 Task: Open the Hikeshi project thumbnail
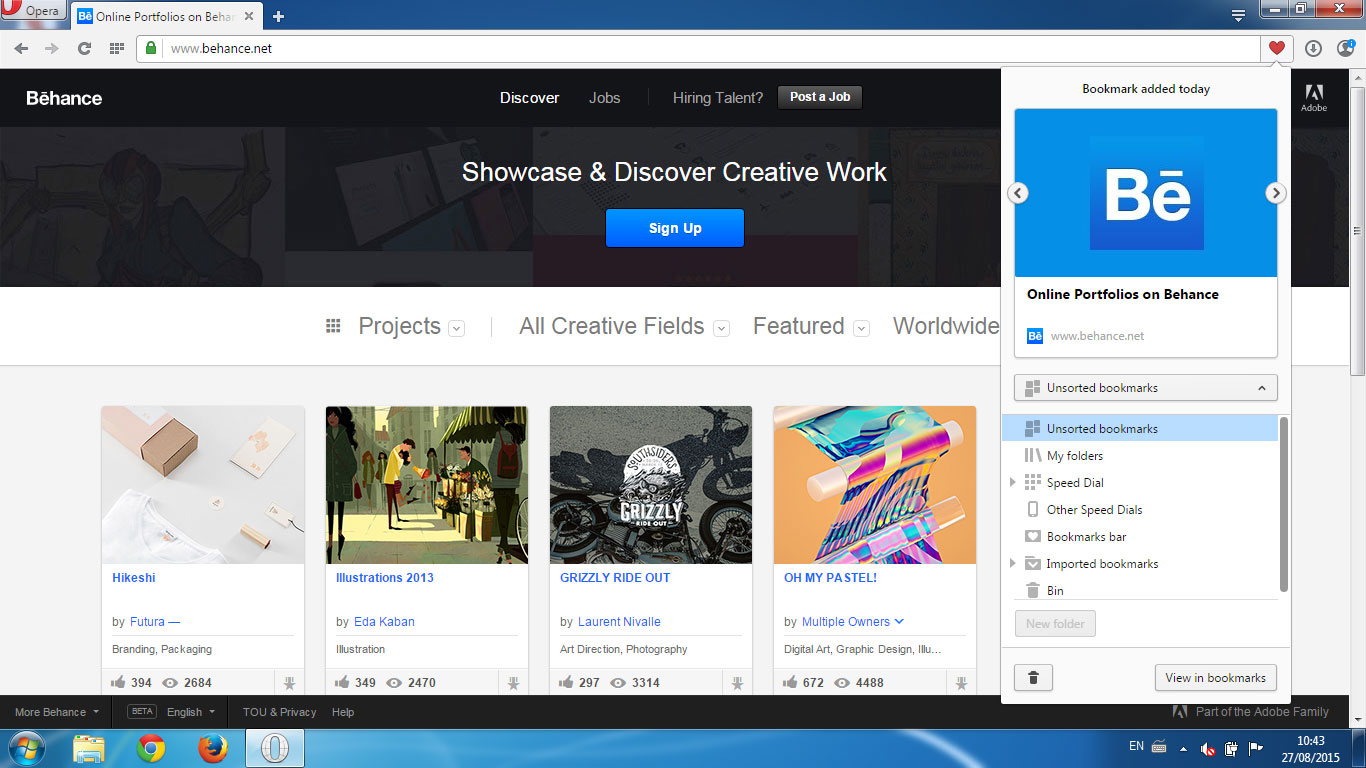(x=203, y=485)
